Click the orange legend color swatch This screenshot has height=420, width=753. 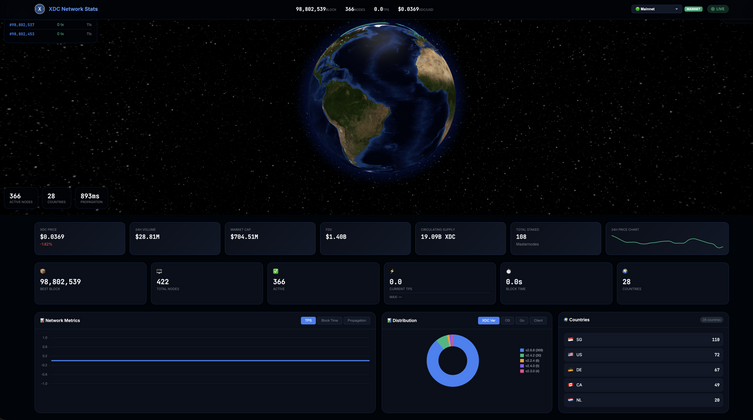pos(522,361)
